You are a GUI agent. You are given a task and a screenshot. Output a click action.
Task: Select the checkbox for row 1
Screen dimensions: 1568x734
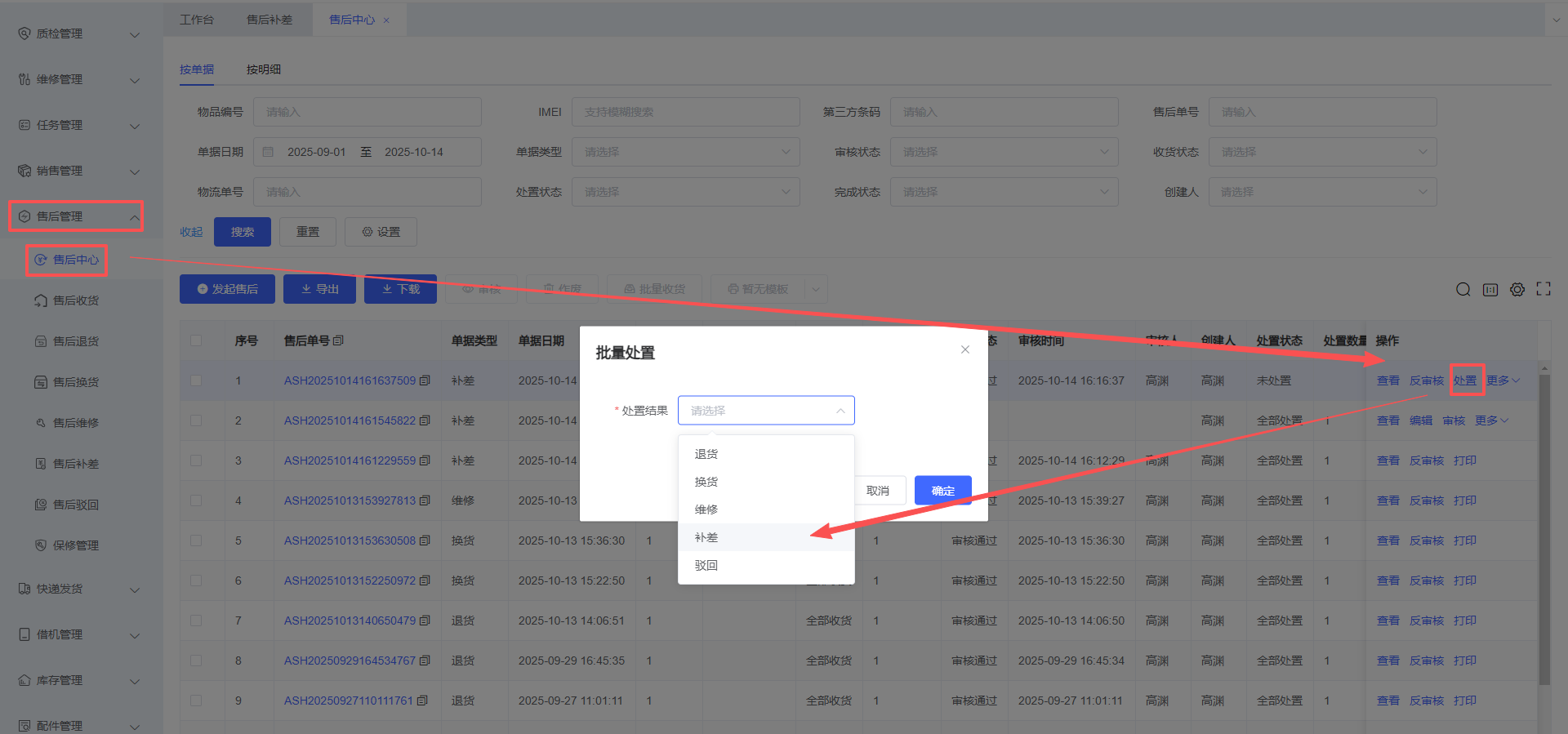tap(196, 380)
